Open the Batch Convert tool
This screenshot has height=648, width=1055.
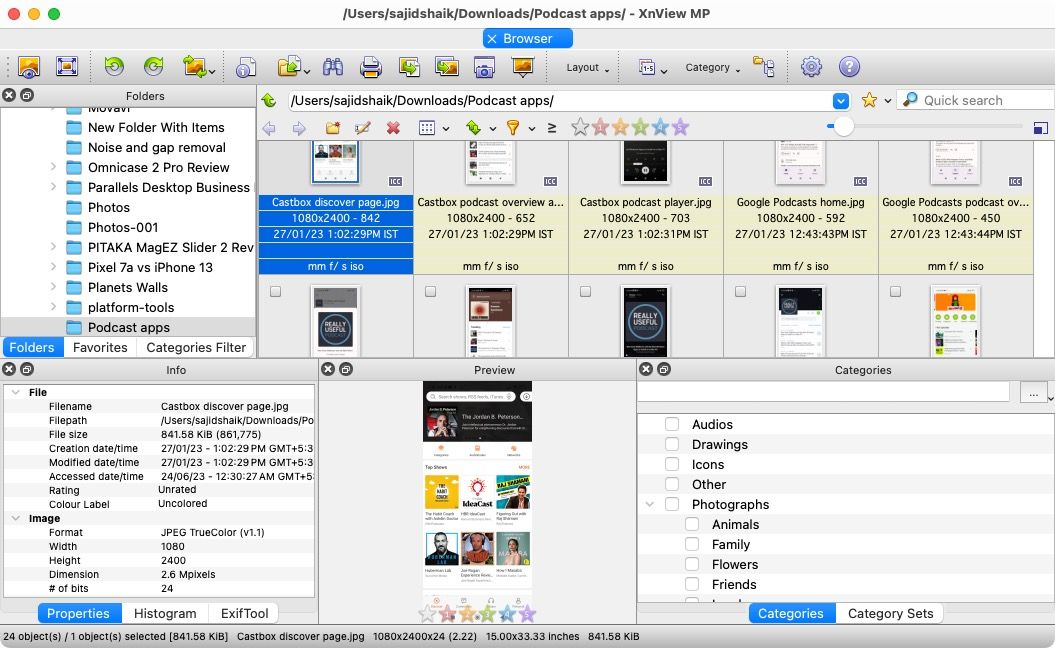tap(193, 67)
